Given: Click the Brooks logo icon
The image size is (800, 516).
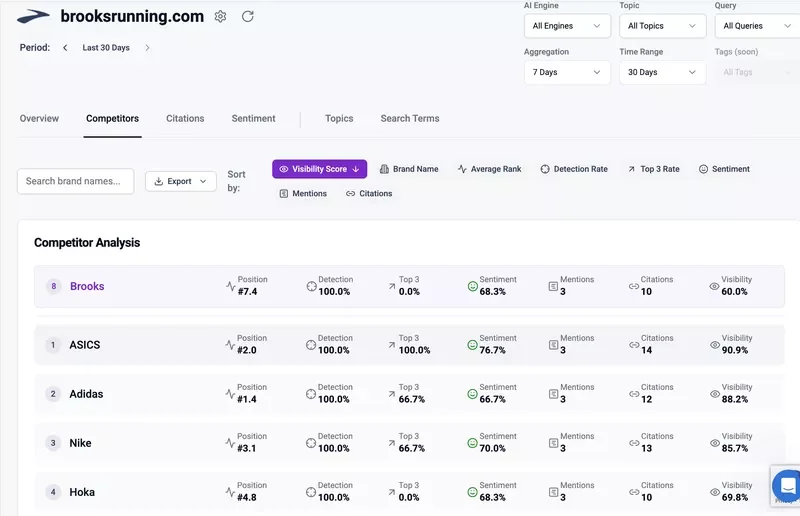Looking at the screenshot, I should (33, 17).
